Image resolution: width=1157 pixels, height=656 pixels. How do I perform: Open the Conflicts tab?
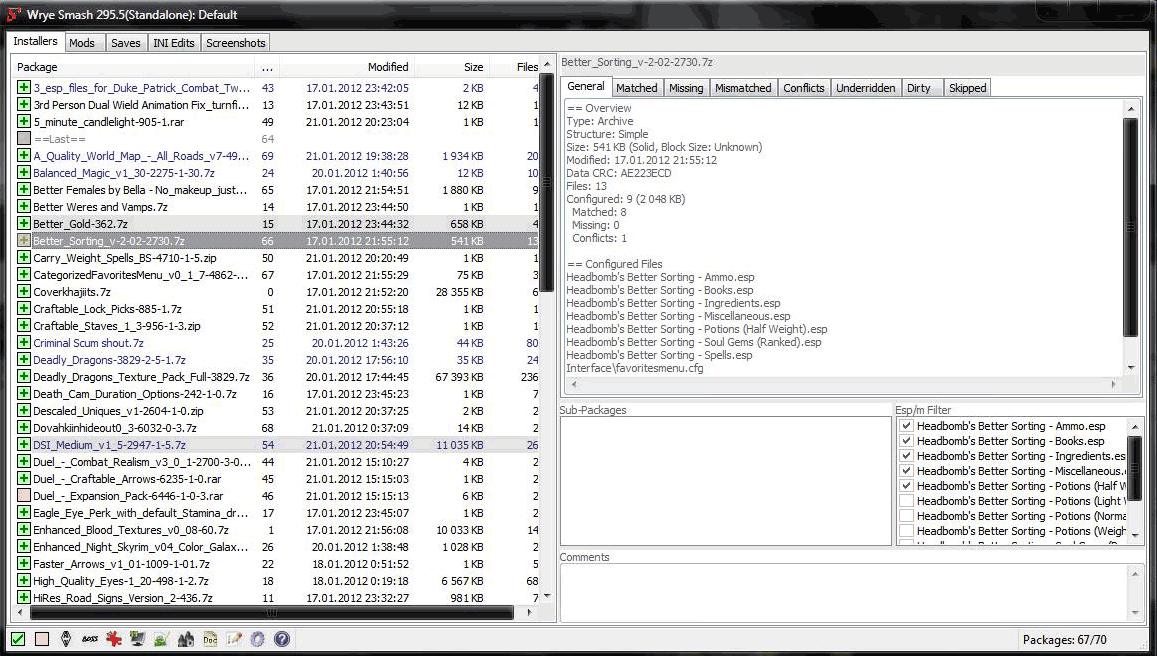pyautogui.click(x=803, y=88)
